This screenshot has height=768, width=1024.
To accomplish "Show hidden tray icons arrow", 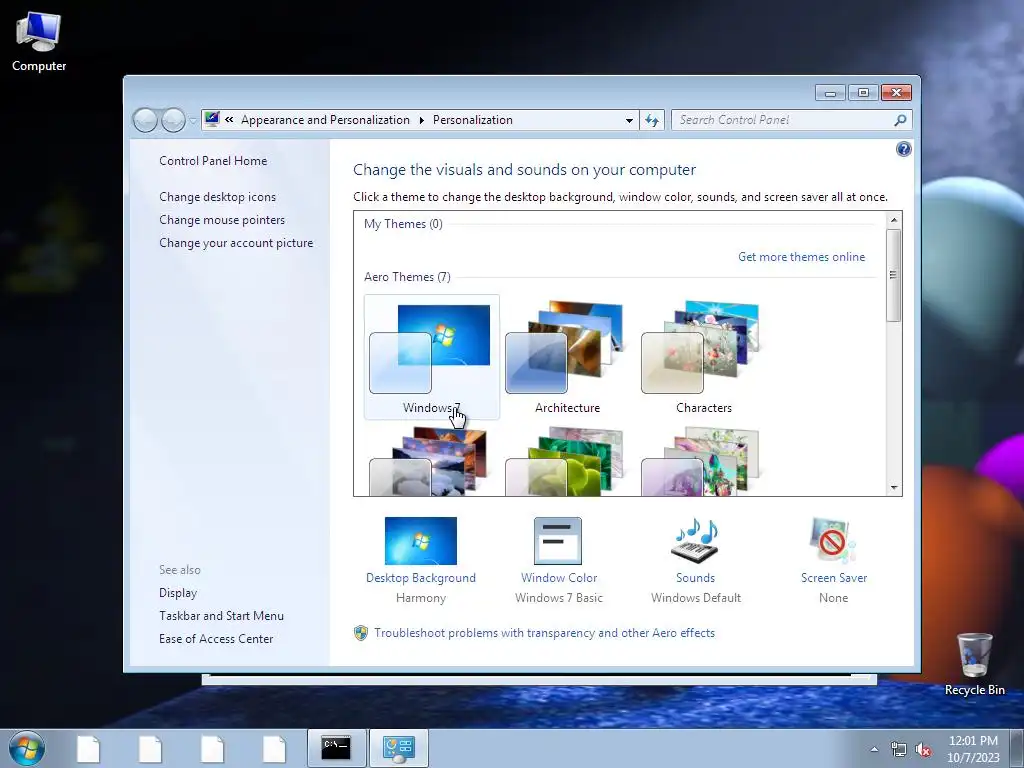I will click(874, 749).
